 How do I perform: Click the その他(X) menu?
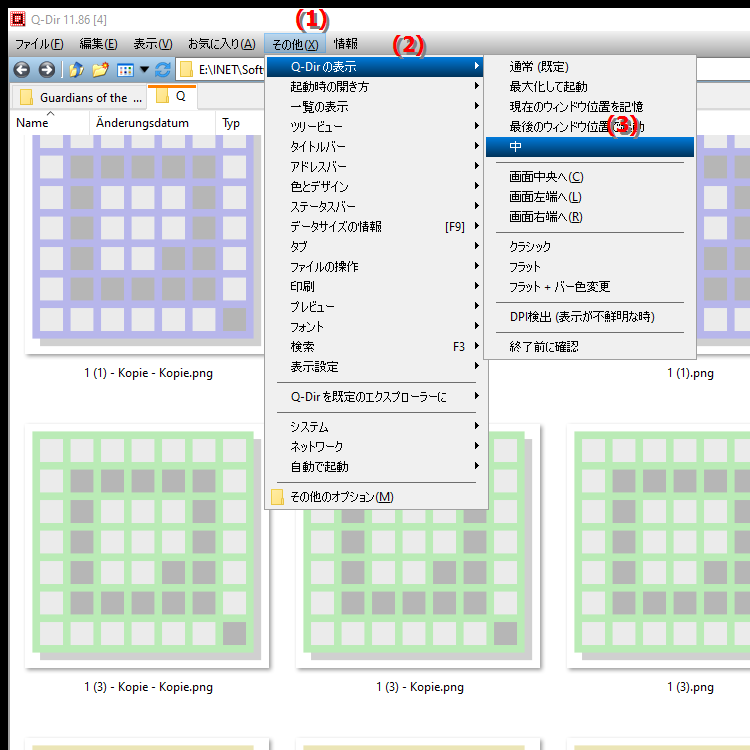[x=295, y=44]
